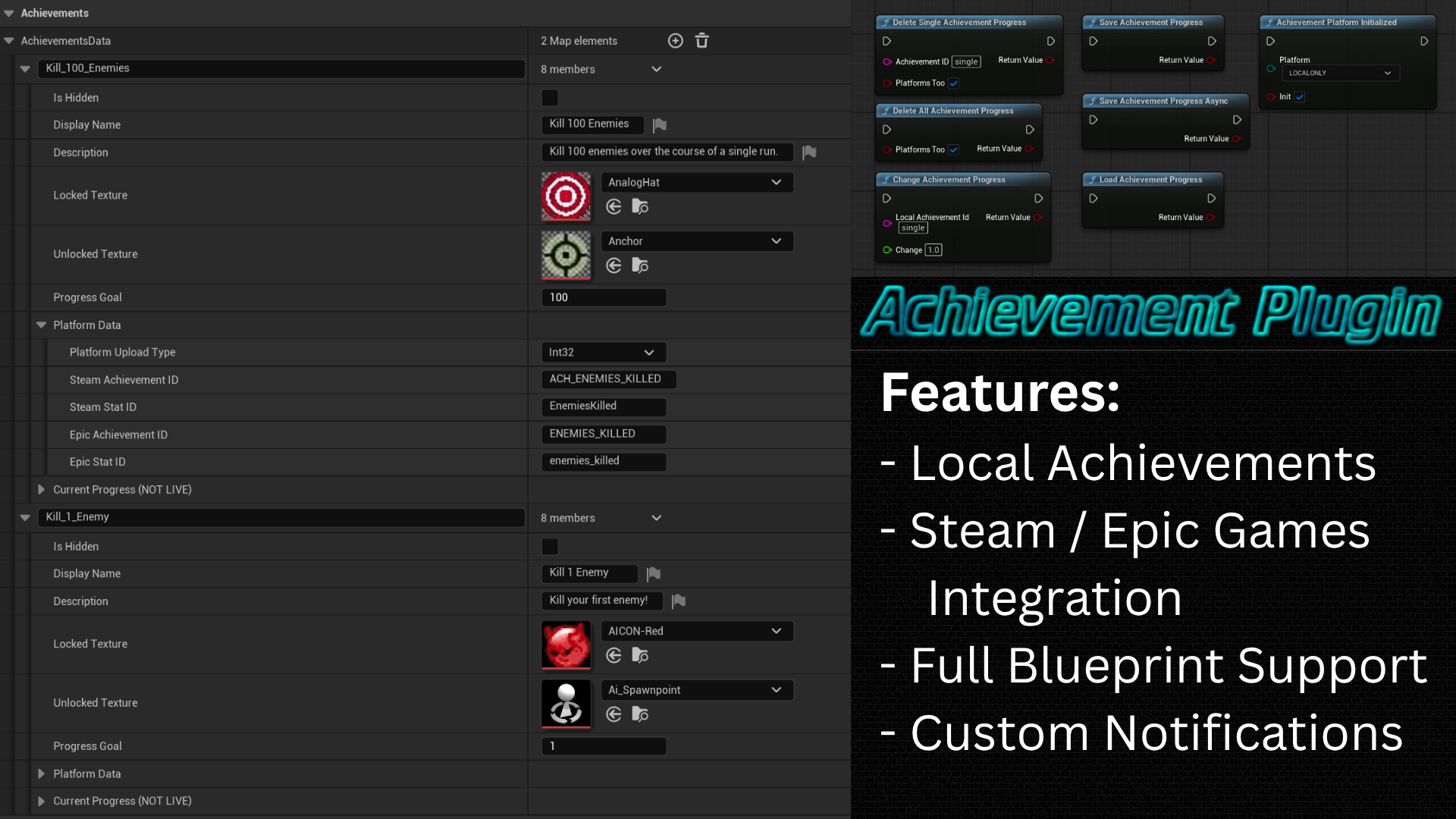The width and height of the screenshot is (1456, 819).
Task: Toggle Is Hidden for Kill_100_Enemies
Action: [550, 98]
